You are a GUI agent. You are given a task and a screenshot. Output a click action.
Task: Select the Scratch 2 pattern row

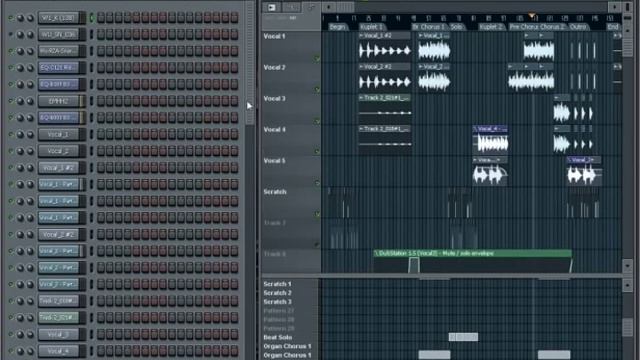(x=277, y=293)
